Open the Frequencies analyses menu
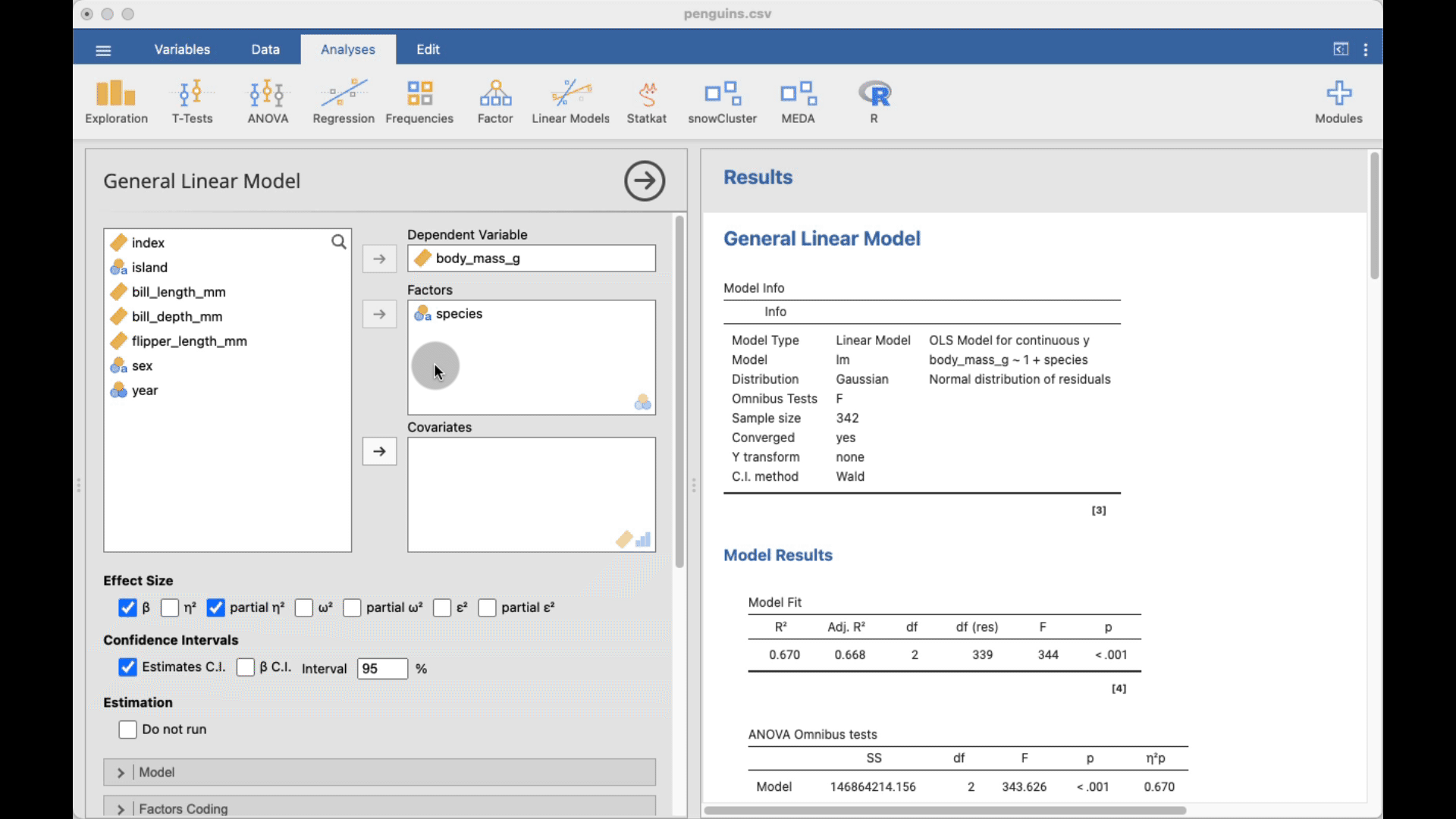The image size is (1456, 819). pos(419,102)
